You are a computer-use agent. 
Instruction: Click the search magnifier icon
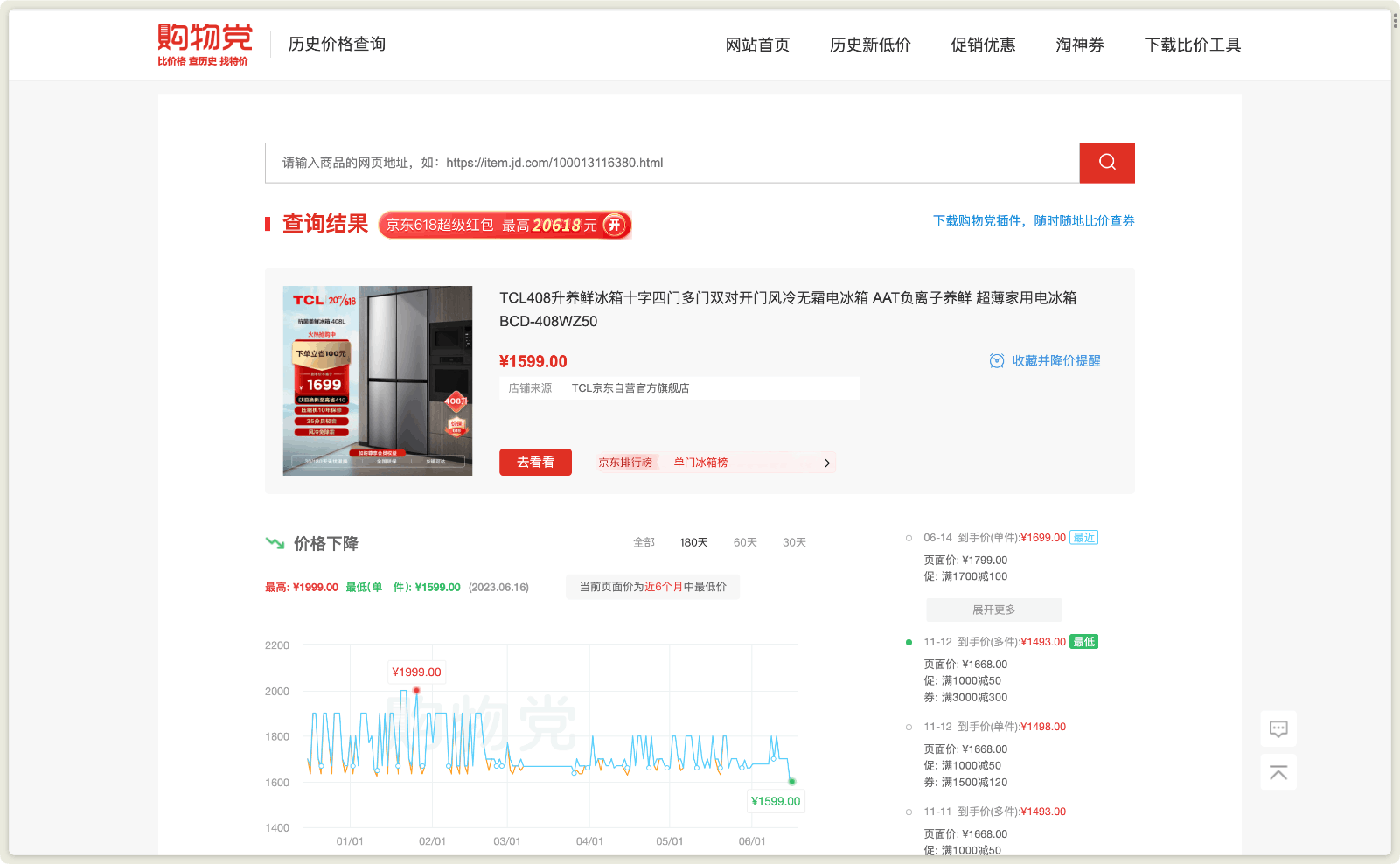pyautogui.click(x=1106, y=163)
